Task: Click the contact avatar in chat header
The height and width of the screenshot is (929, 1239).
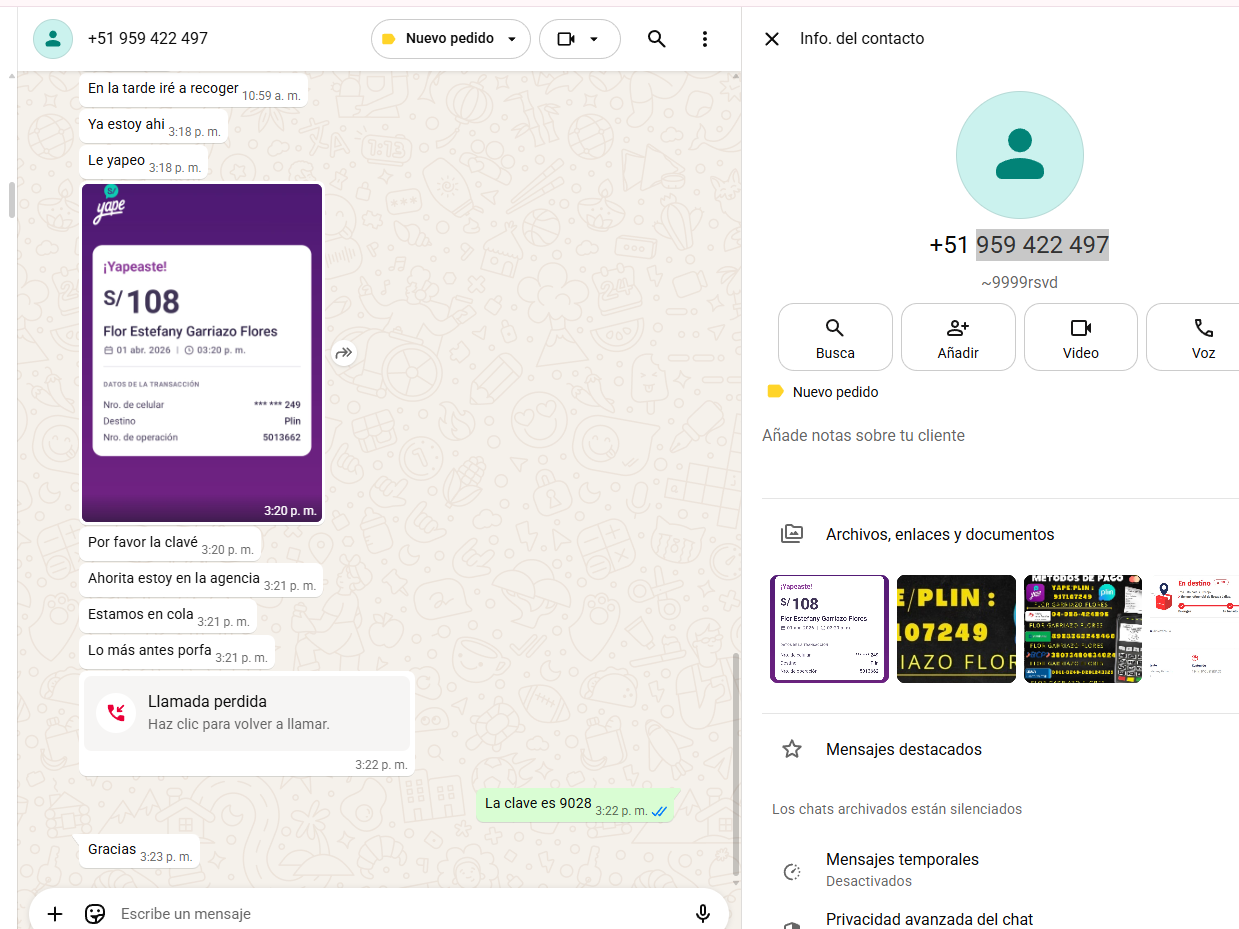Action: click(53, 39)
